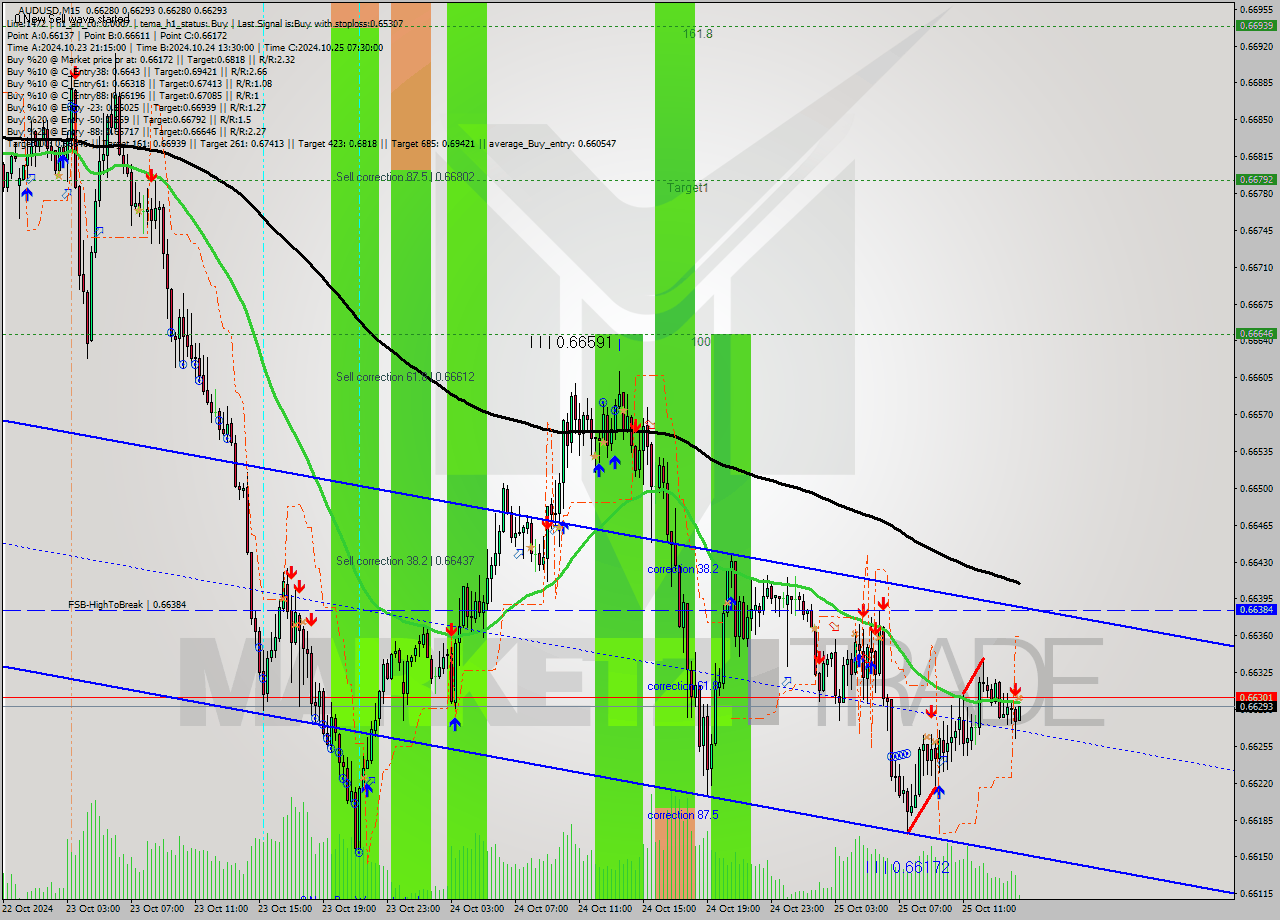Click the 100 level label
1280x920 pixels.
click(701, 342)
